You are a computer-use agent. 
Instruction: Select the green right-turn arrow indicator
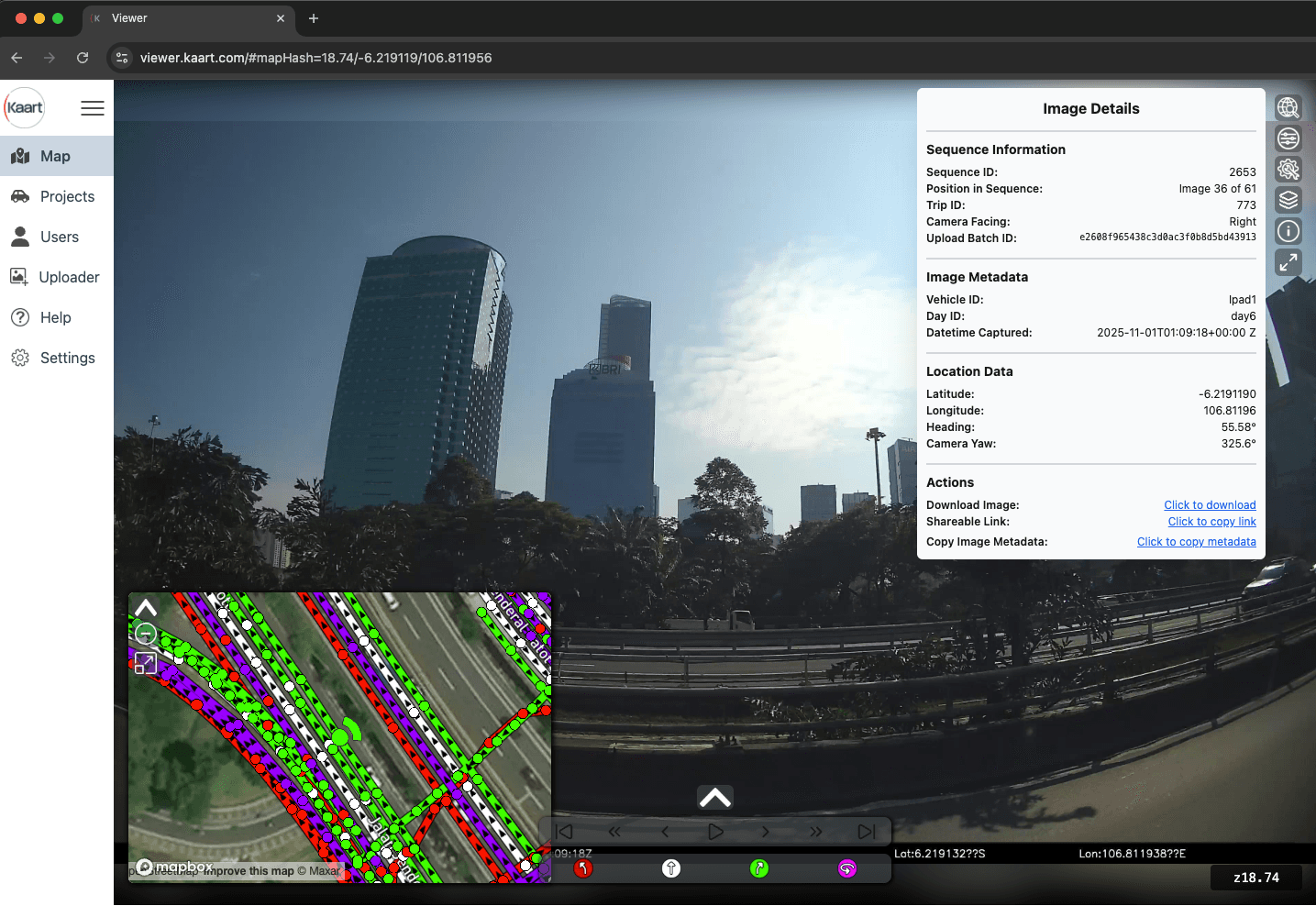758,867
